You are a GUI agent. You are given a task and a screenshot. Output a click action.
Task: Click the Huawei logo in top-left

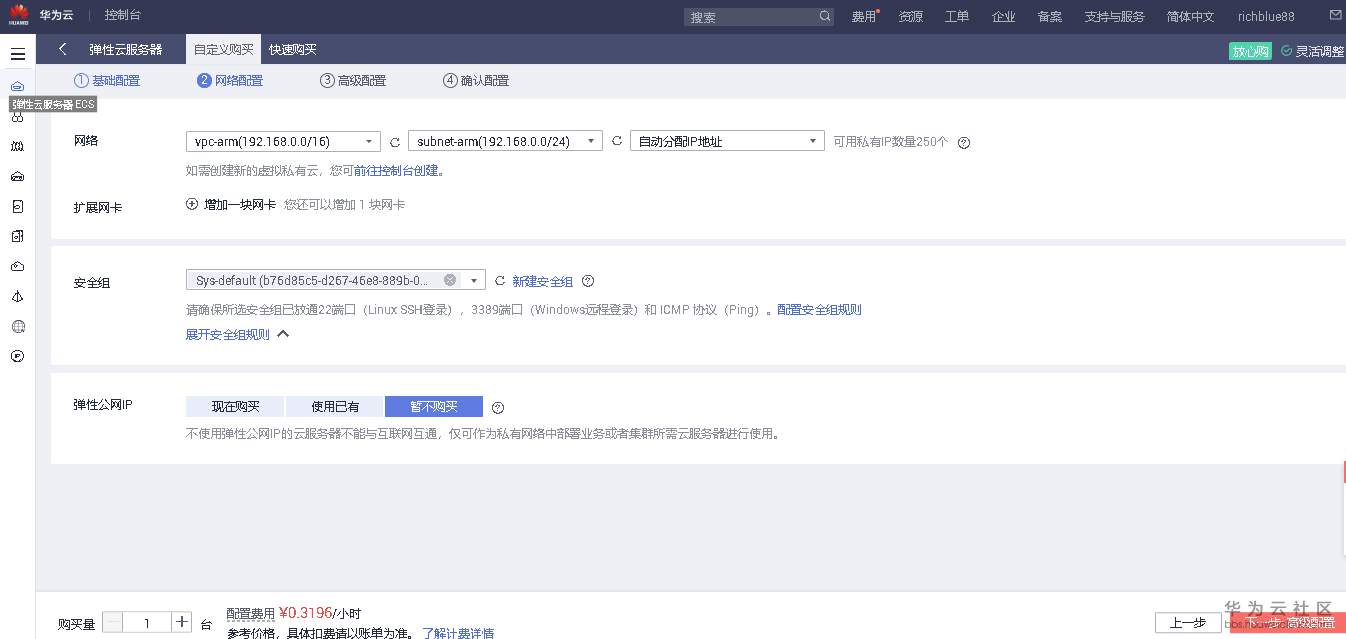tap(18, 16)
